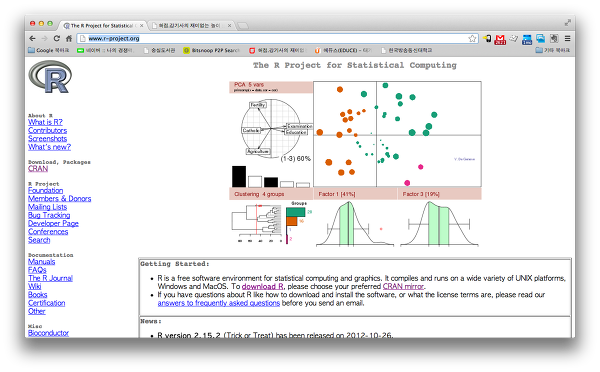Screen dimensions: 600x372
Task: Open a new tab with the tab button
Action: (x=242, y=26)
